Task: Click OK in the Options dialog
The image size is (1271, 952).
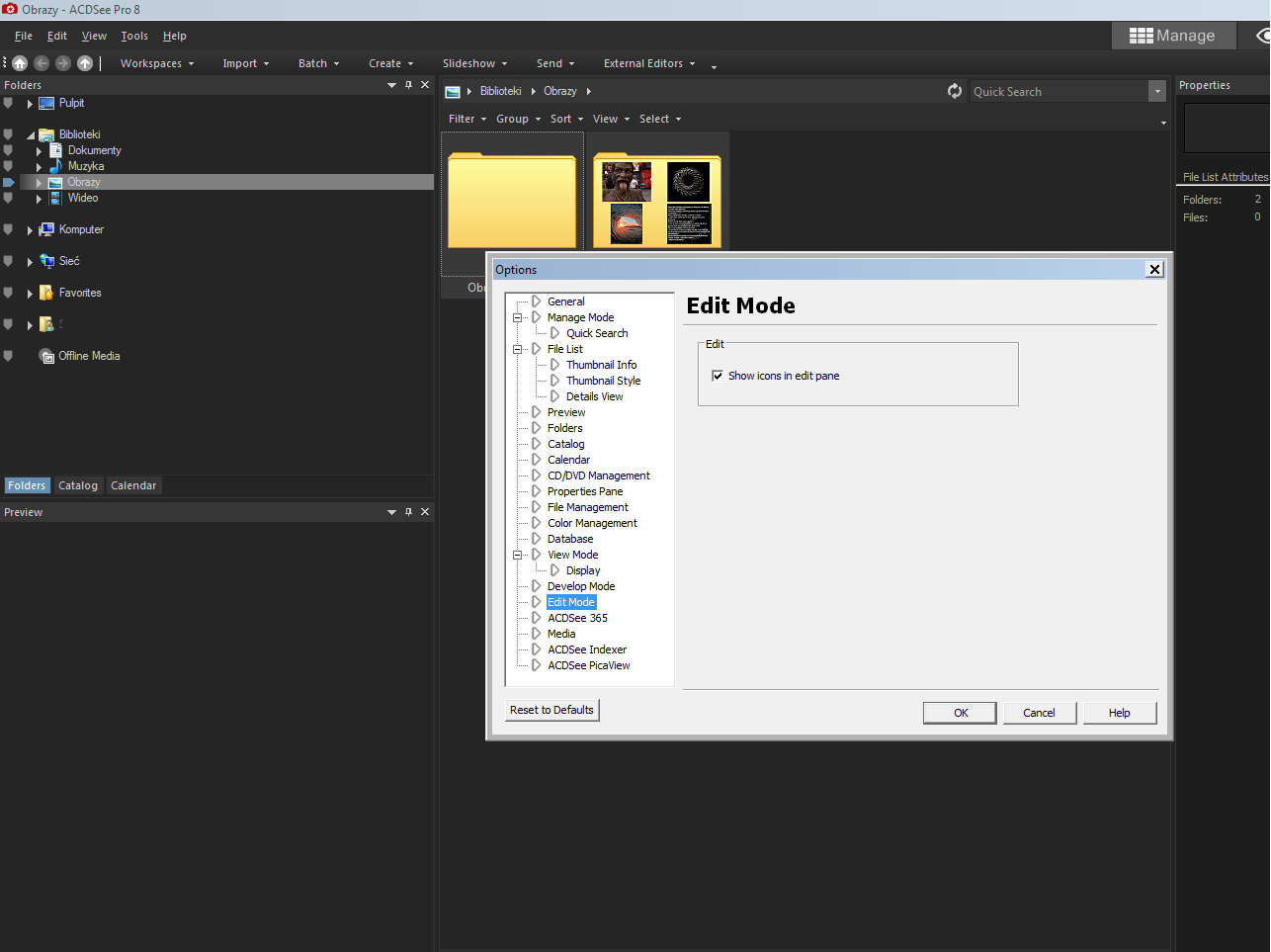Action: coord(960,713)
